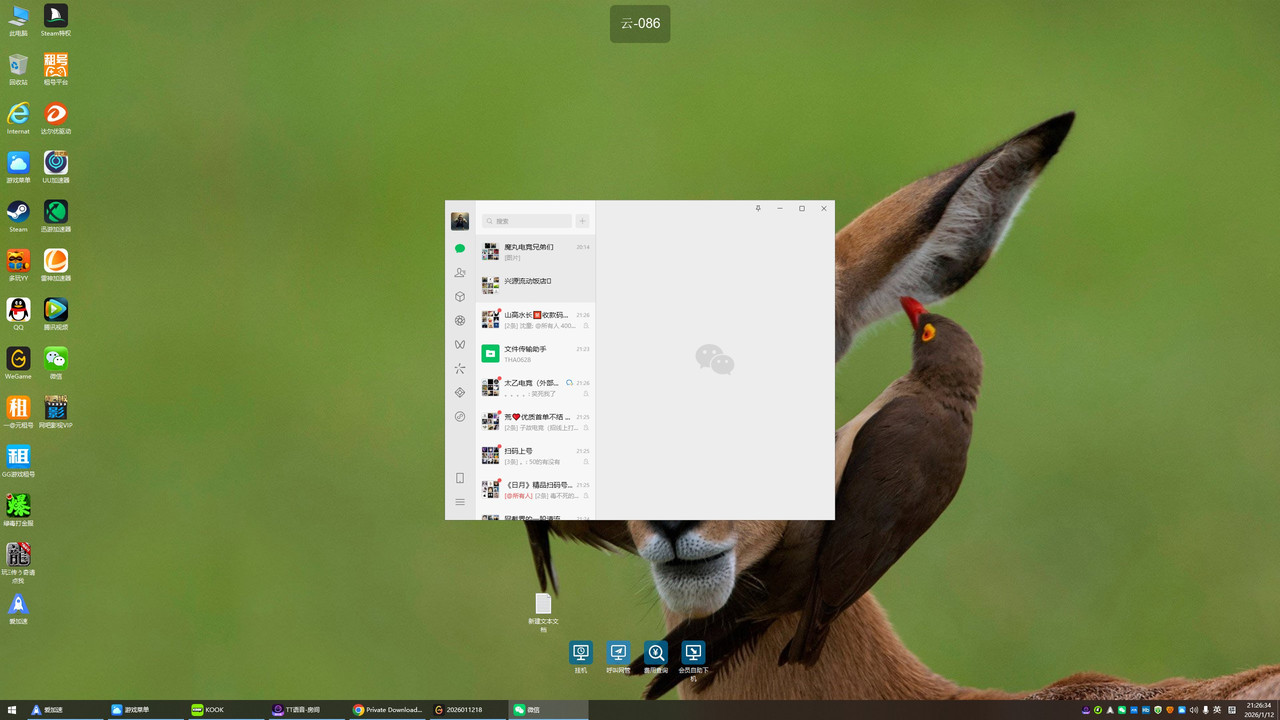1280x720 pixels.
Task: Open UU加速器 desktop icon
Action: click(56, 167)
